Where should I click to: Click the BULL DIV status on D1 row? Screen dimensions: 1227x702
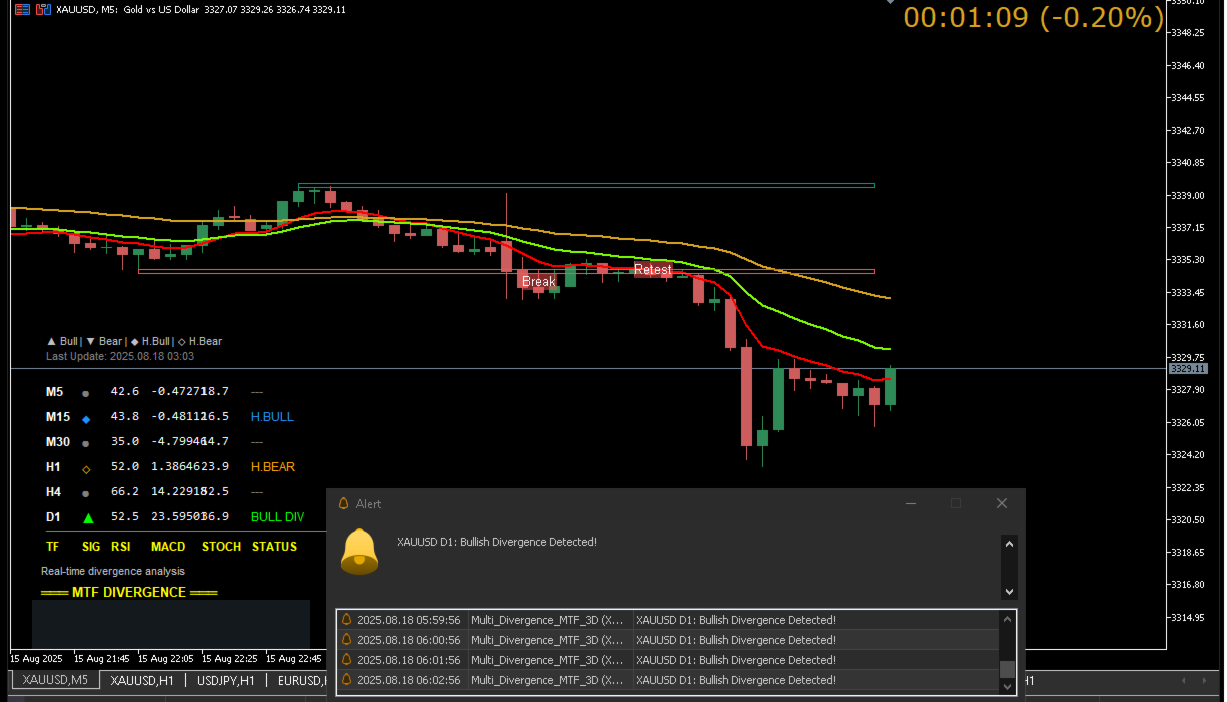pos(277,517)
